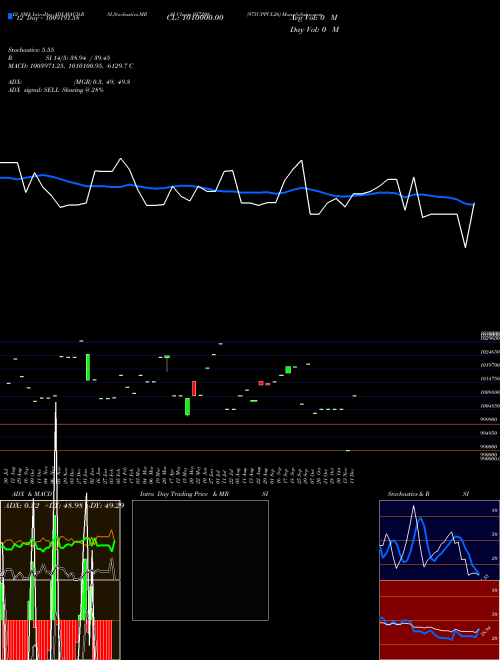The width and height of the screenshot is (500, 660).
Task: Click the green candlestick near 13 May
Action: pyautogui.click(x=187, y=407)
